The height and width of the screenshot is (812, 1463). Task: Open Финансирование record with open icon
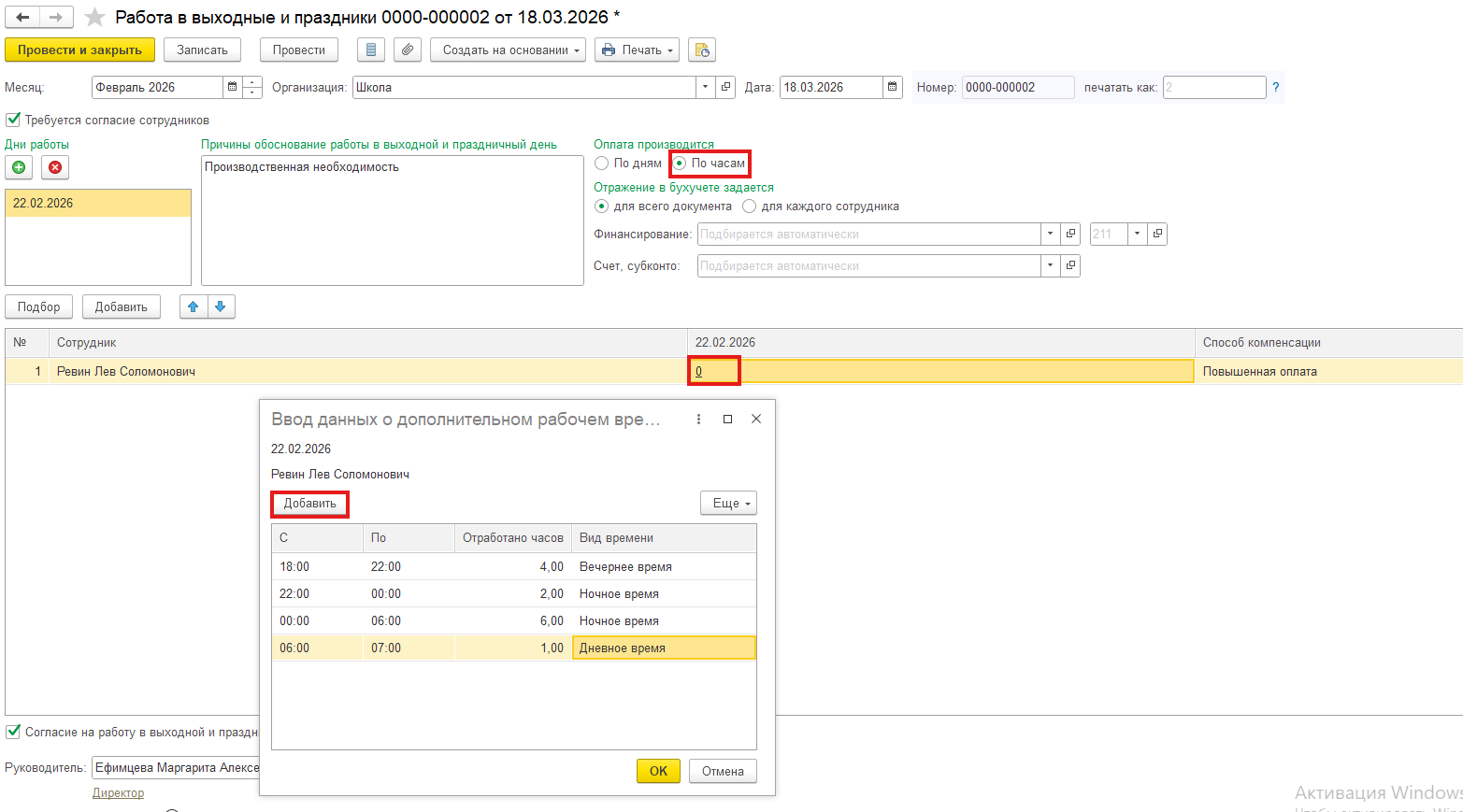coord(1071,234)
